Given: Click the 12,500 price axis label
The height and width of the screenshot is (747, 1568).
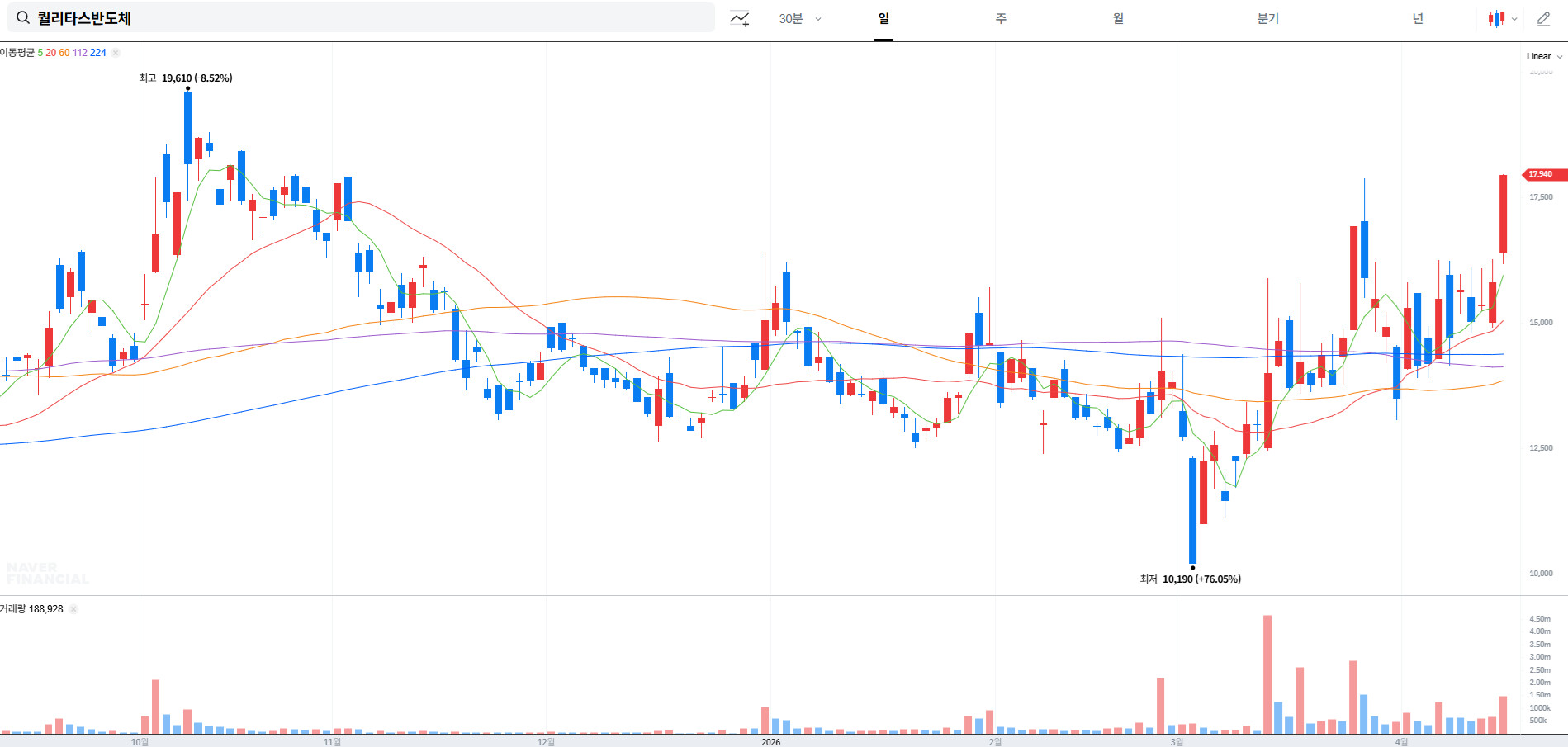Looking at the screenshot, I should (1541, 448).
